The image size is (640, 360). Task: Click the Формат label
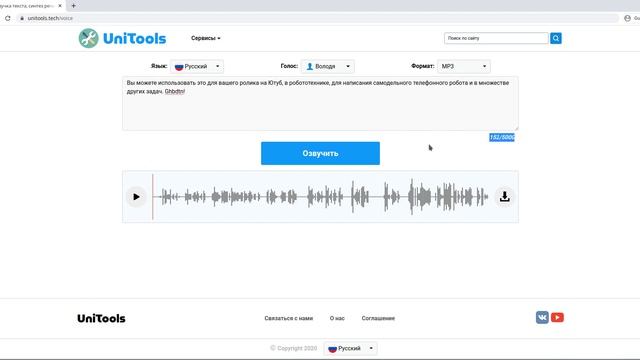pyautogui.click(x=422, y=66)
